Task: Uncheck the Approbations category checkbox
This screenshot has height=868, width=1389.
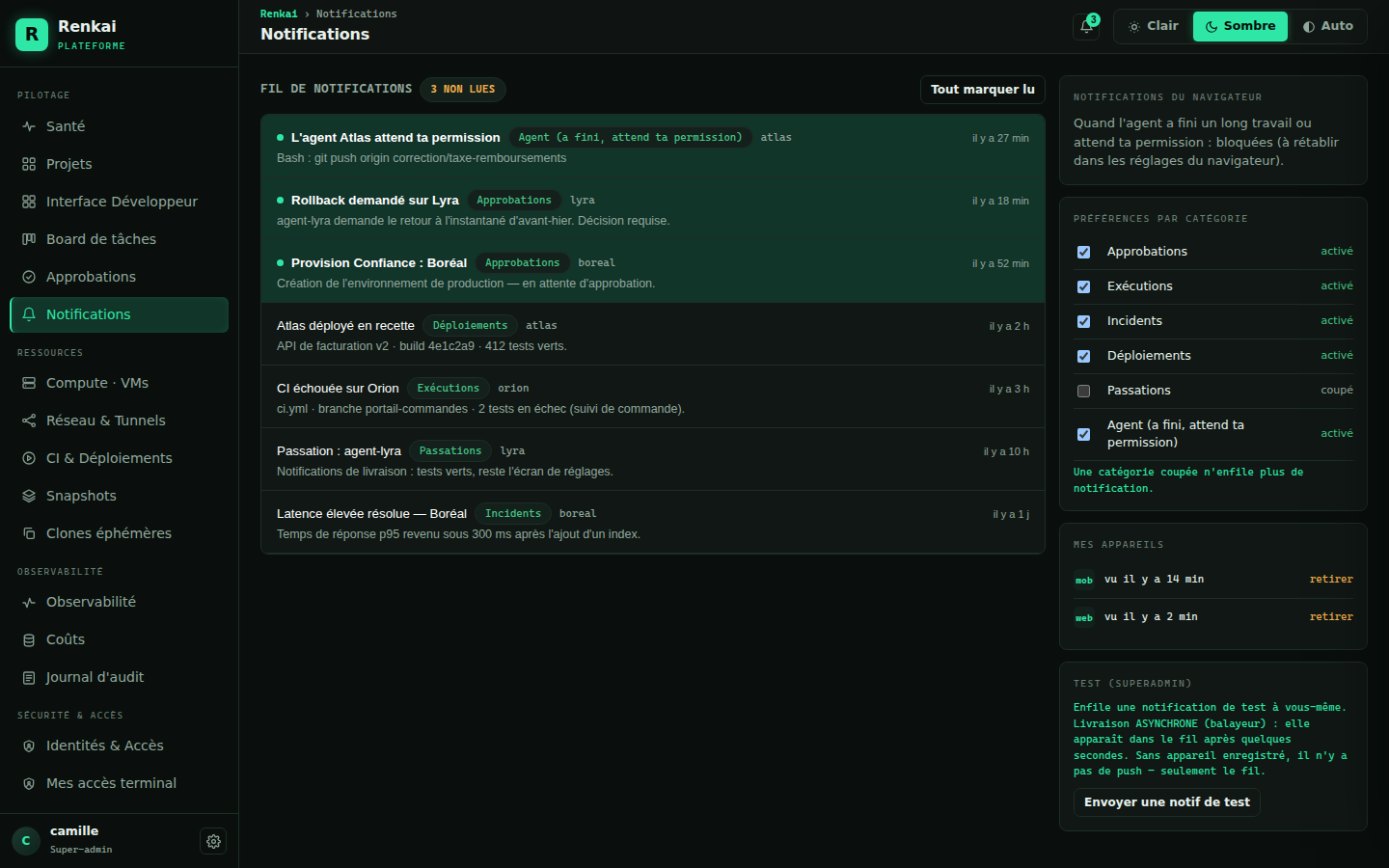Action: (1083, 252)
